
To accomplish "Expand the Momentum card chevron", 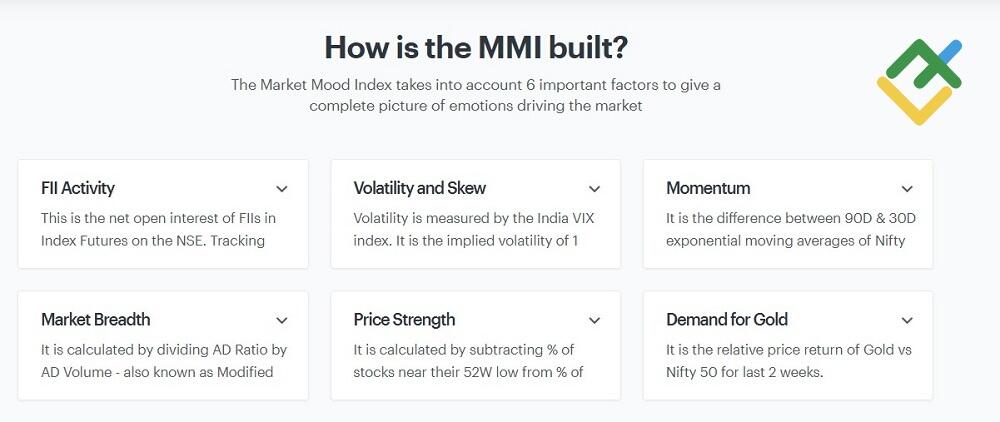I will point(907,189).
